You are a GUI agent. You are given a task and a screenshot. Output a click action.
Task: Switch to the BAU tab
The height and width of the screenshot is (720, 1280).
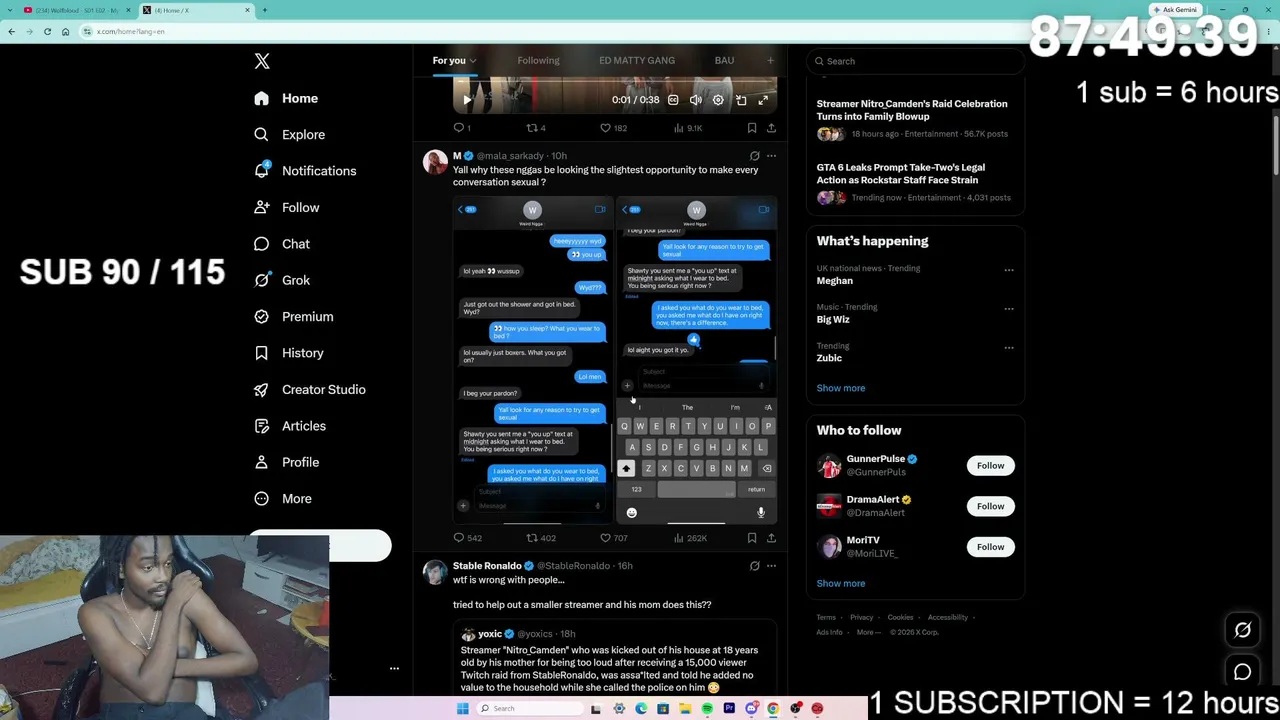coord(724,61)
